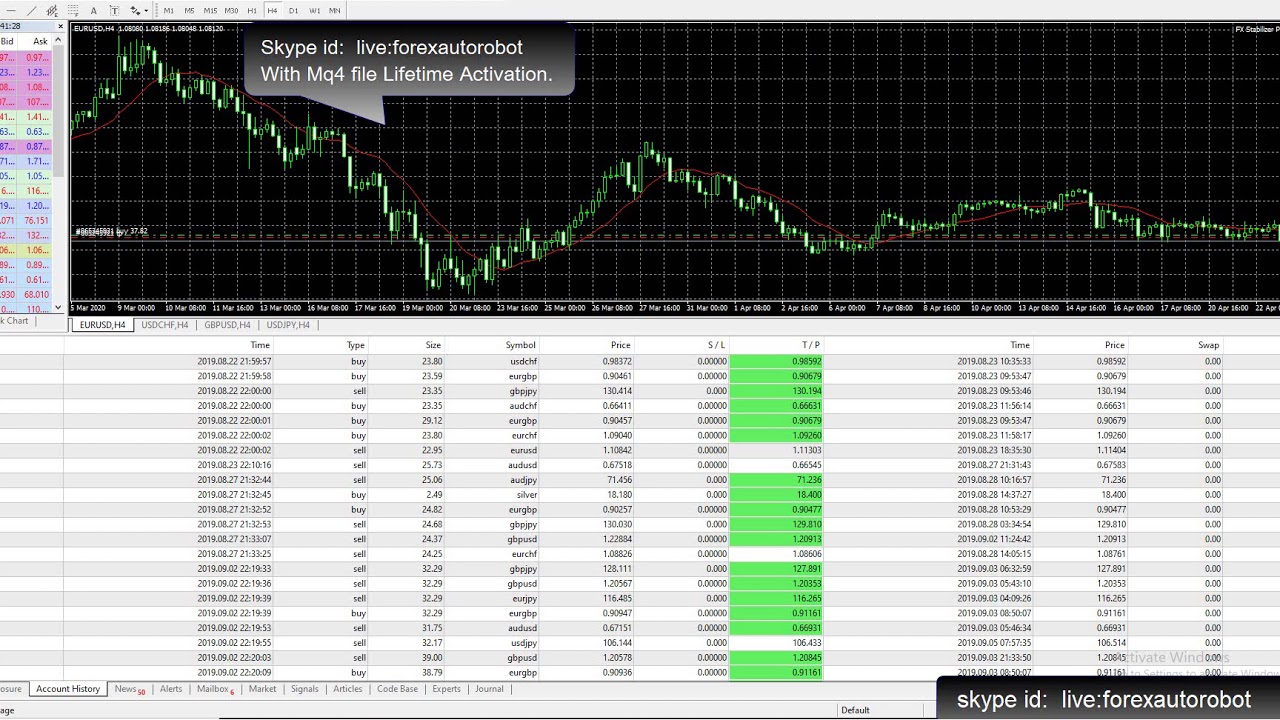Image resolution: width=1280 pixels, height=720 pixels.
Task: Toggle the H4 timeframe button
Action: point(272,11)
